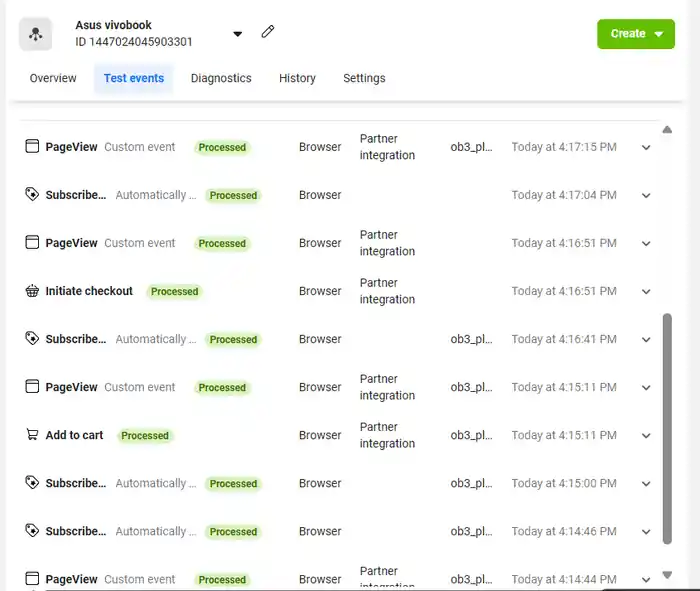Expand the Subscribe event at 4:14:46 PM
The image size is (700, 591).
click(x=646, y=532)
